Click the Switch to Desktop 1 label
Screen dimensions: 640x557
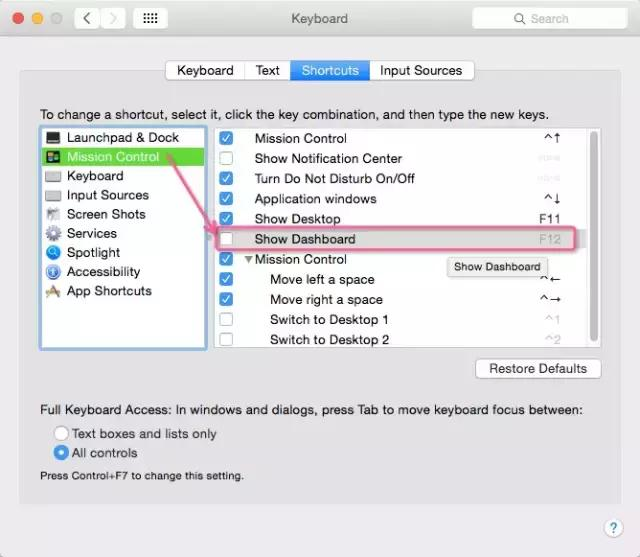click(x=329, y=320)
